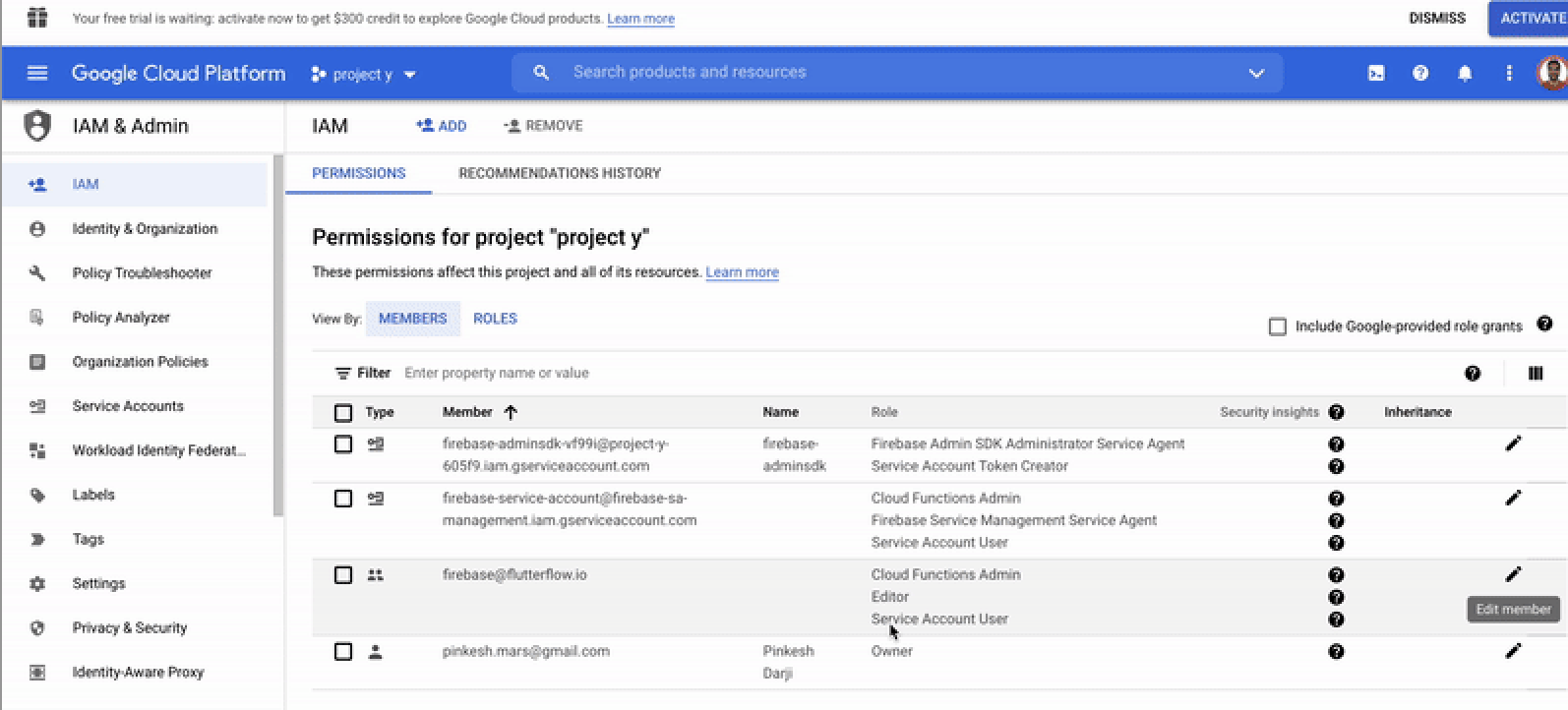Switch view to MEMBERS
Image resolution: width=1568 pixels, height=710 pixels.
coord(413,319)
